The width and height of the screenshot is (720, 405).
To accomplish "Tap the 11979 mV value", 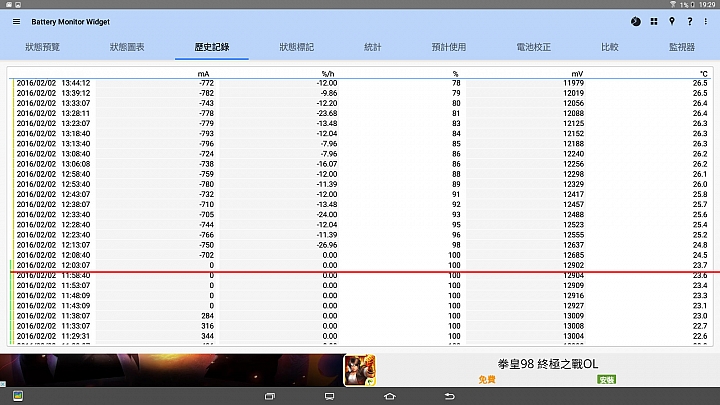I will [574, 83].
